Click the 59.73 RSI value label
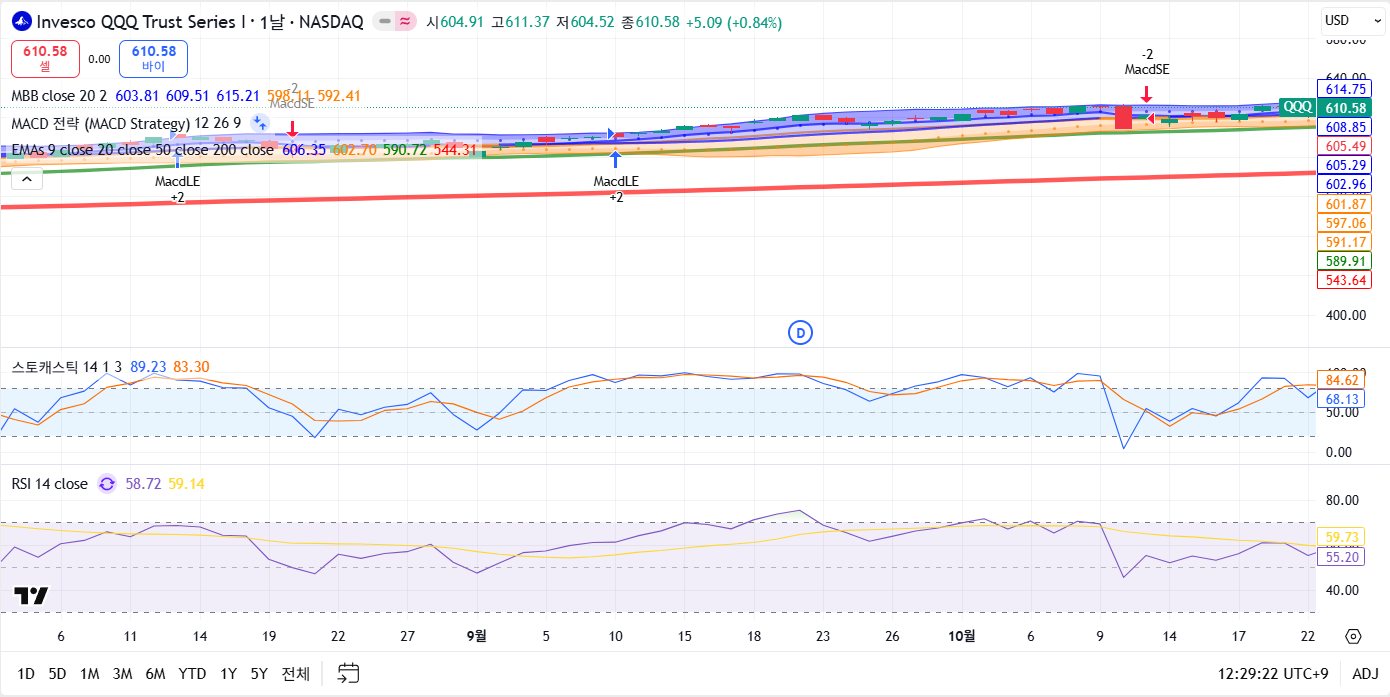 tap(1342, 537)
